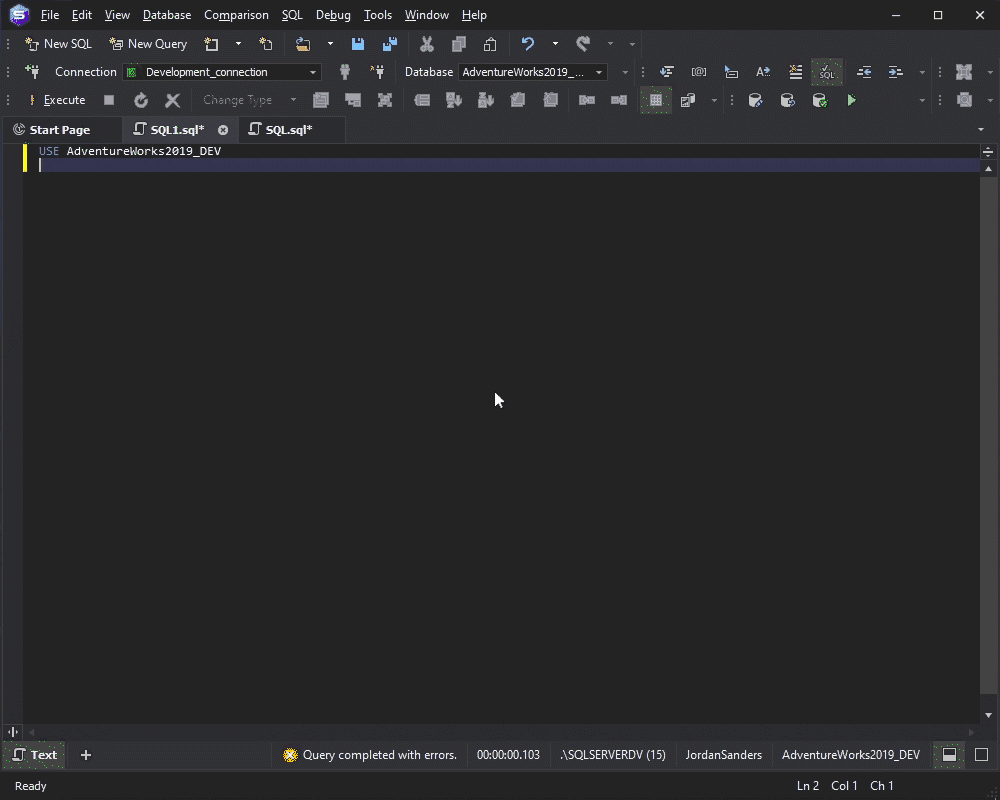
Task: Click the database with pencil icon
Action: click(x=756, y=100)
